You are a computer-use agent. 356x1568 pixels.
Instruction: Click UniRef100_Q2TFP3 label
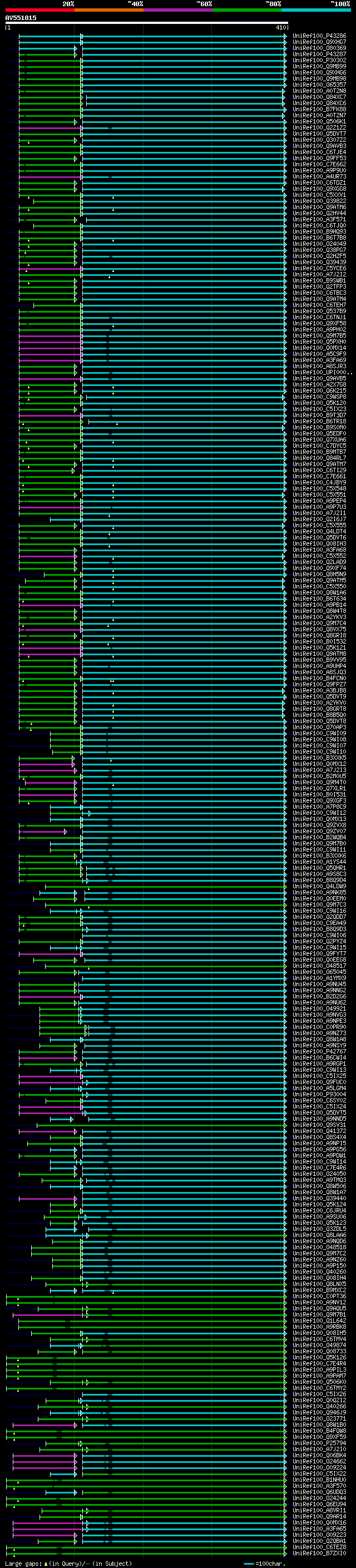(x=319, y=286)
